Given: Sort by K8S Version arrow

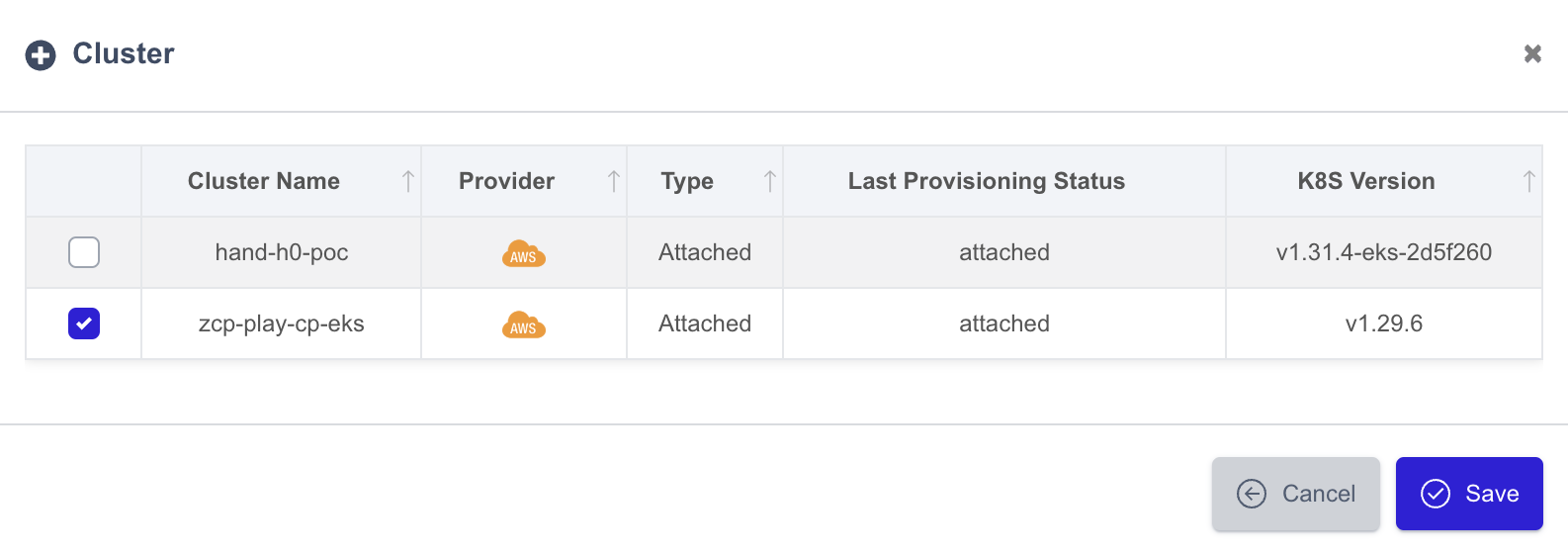Looking at the screenshot, I should coord(1528,181).
